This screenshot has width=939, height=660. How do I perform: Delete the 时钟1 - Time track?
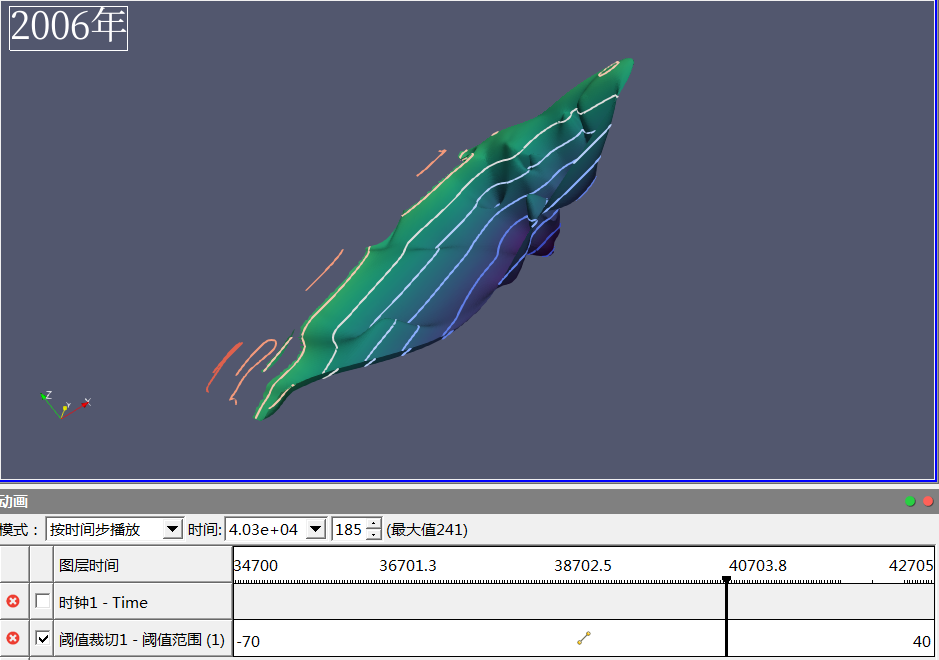(x=13, y=601)
